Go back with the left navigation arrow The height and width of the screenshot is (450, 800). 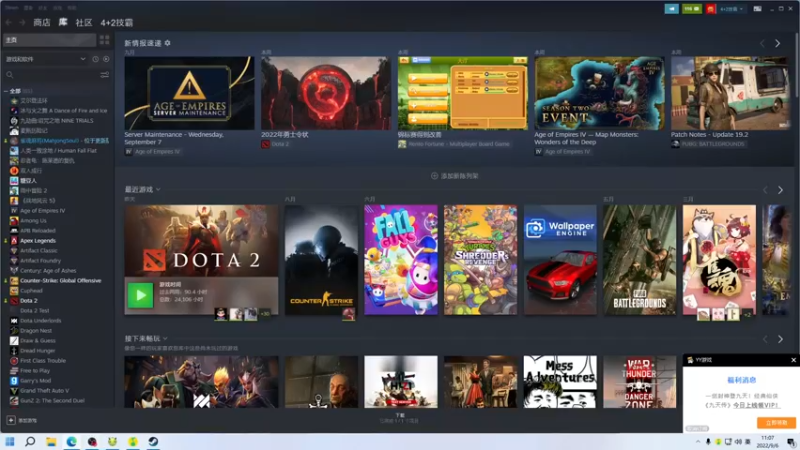click(x=9, y=22)
